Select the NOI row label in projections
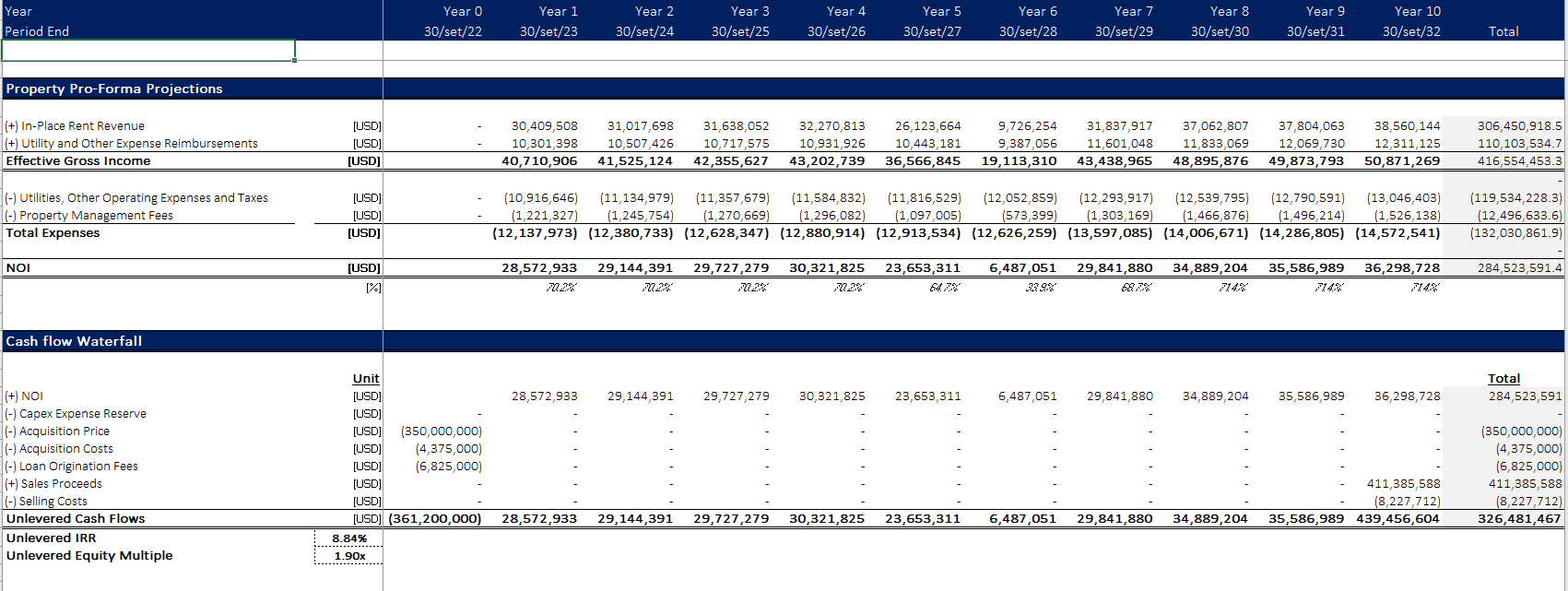 18,268
